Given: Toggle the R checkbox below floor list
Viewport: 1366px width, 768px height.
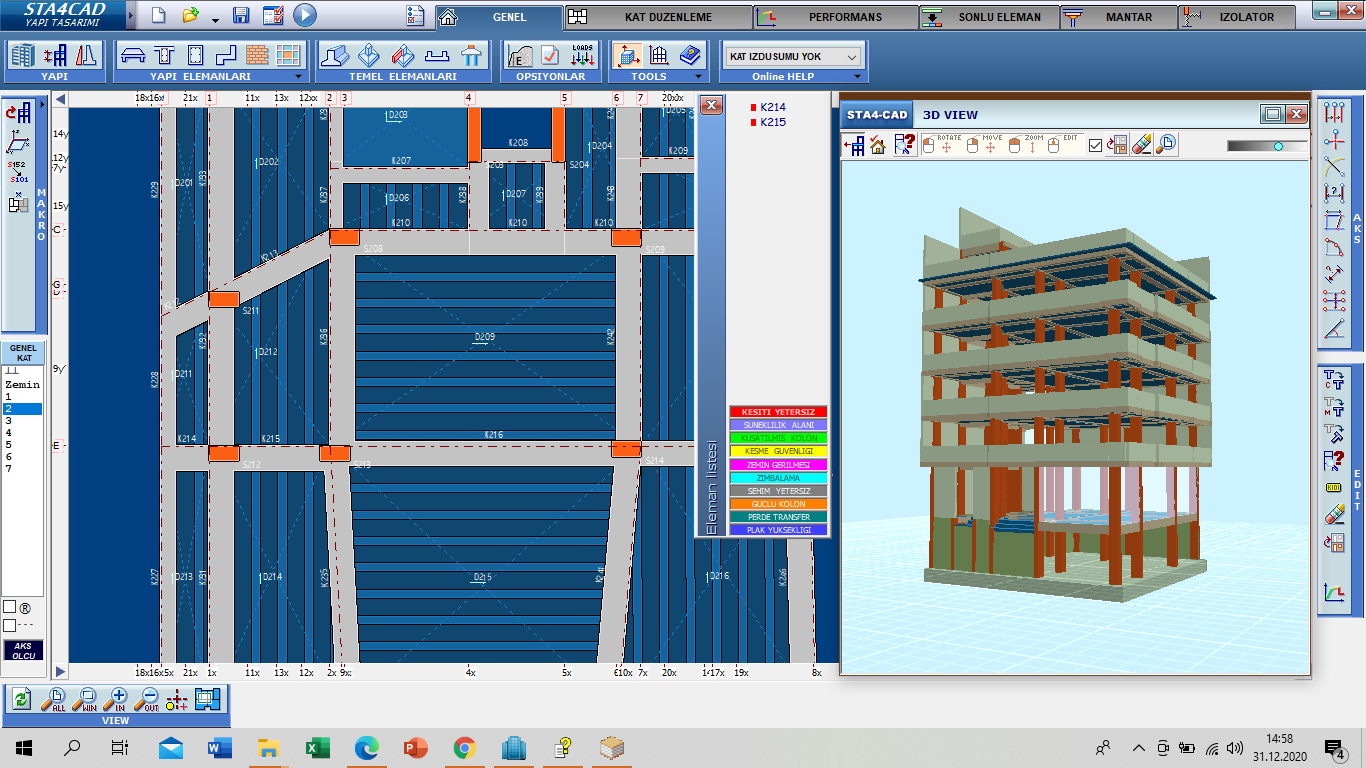Looking at the screenshot, I should pyautogui.click(x=9, y=607).
